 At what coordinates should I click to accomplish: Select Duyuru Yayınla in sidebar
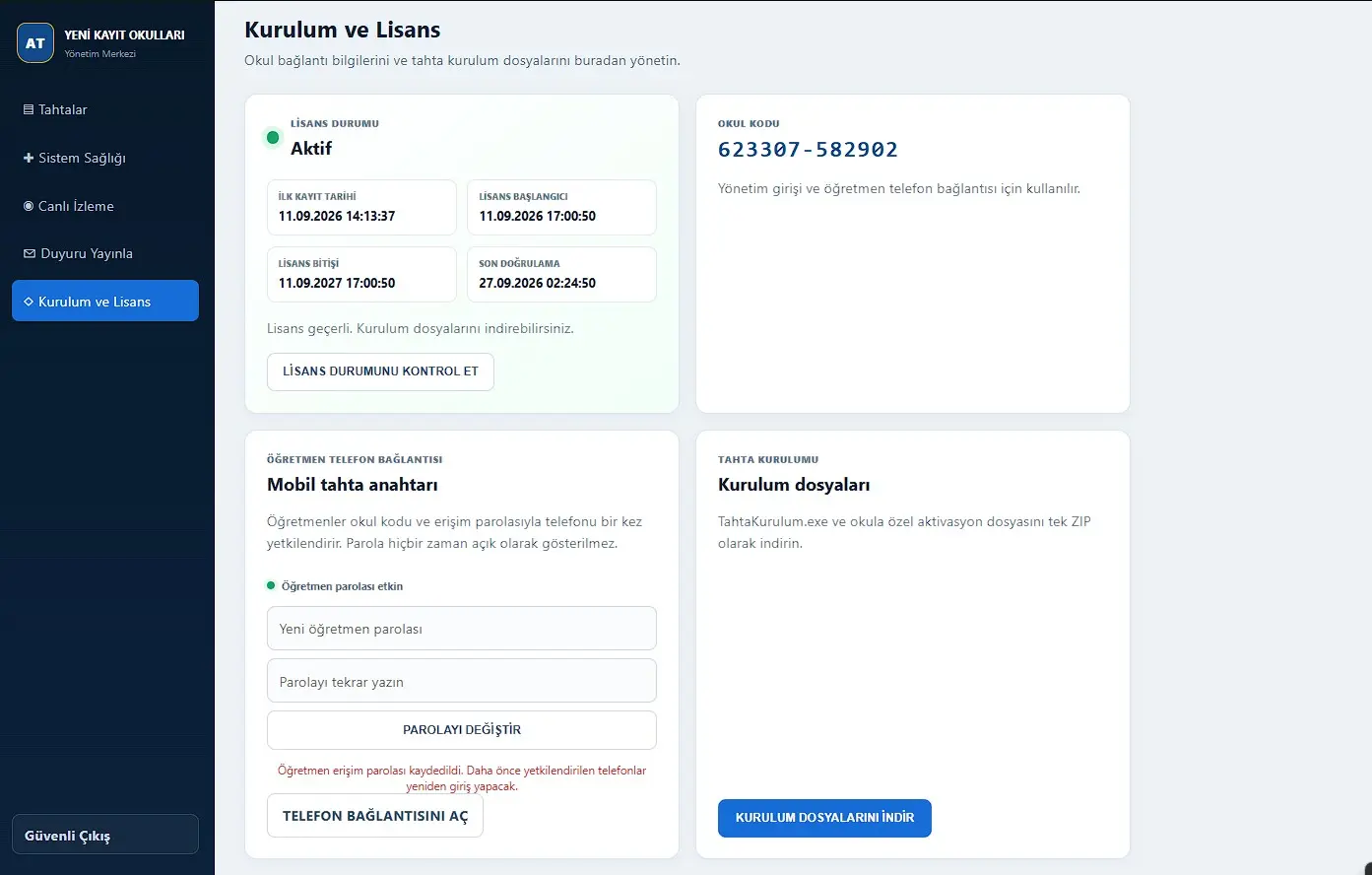(x=105, y=253)
